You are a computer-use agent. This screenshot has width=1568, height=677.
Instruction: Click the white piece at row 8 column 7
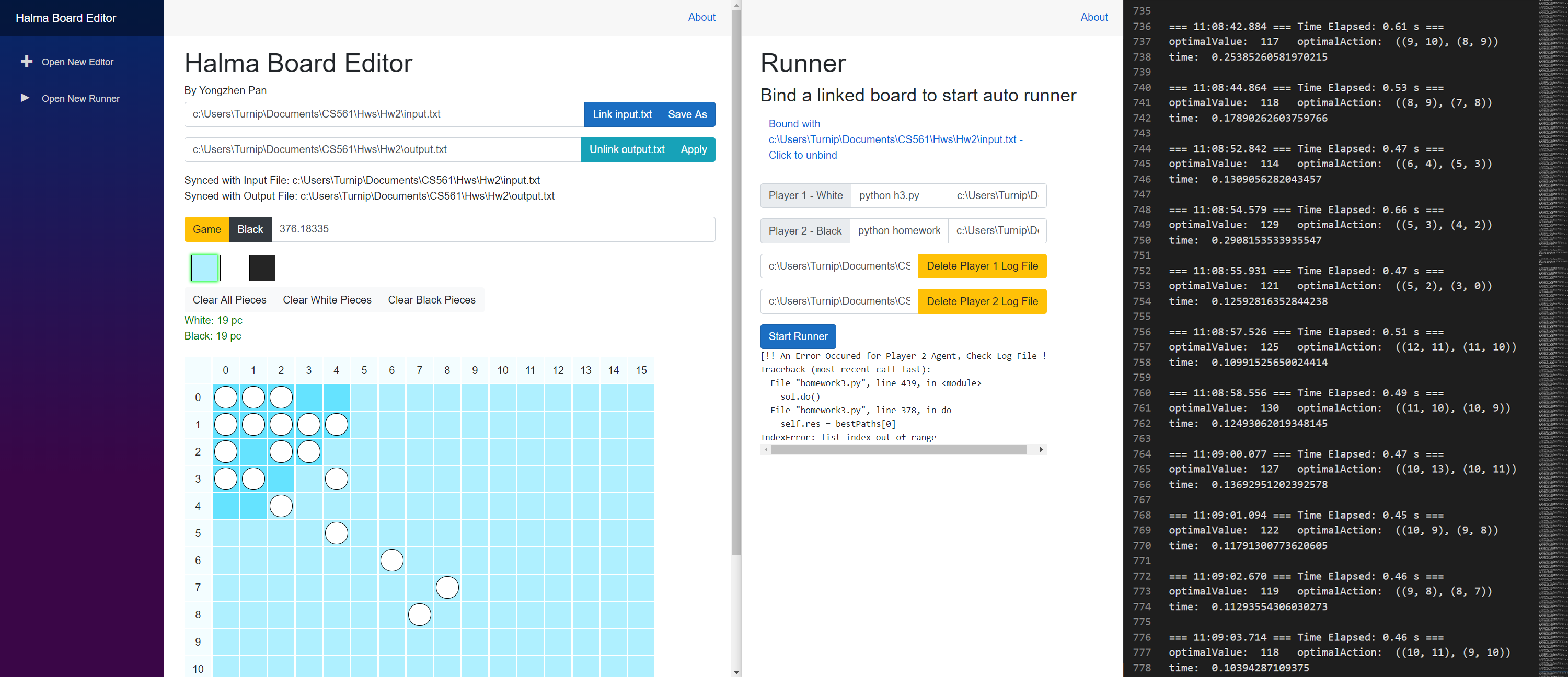click(419, 614)
